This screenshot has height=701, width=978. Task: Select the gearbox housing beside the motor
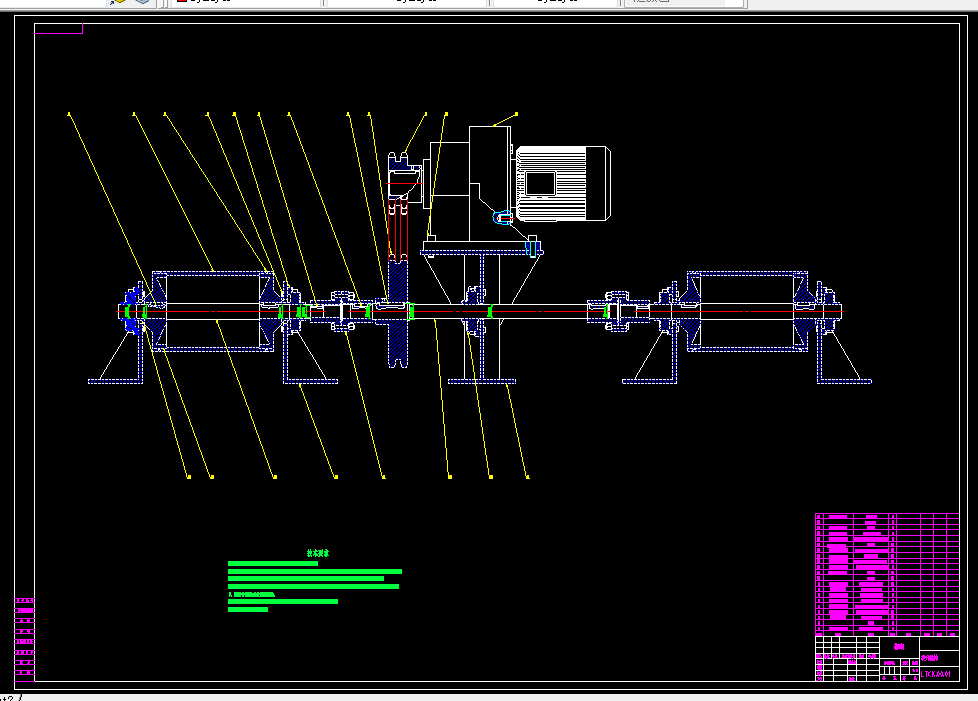coord(470,183)
